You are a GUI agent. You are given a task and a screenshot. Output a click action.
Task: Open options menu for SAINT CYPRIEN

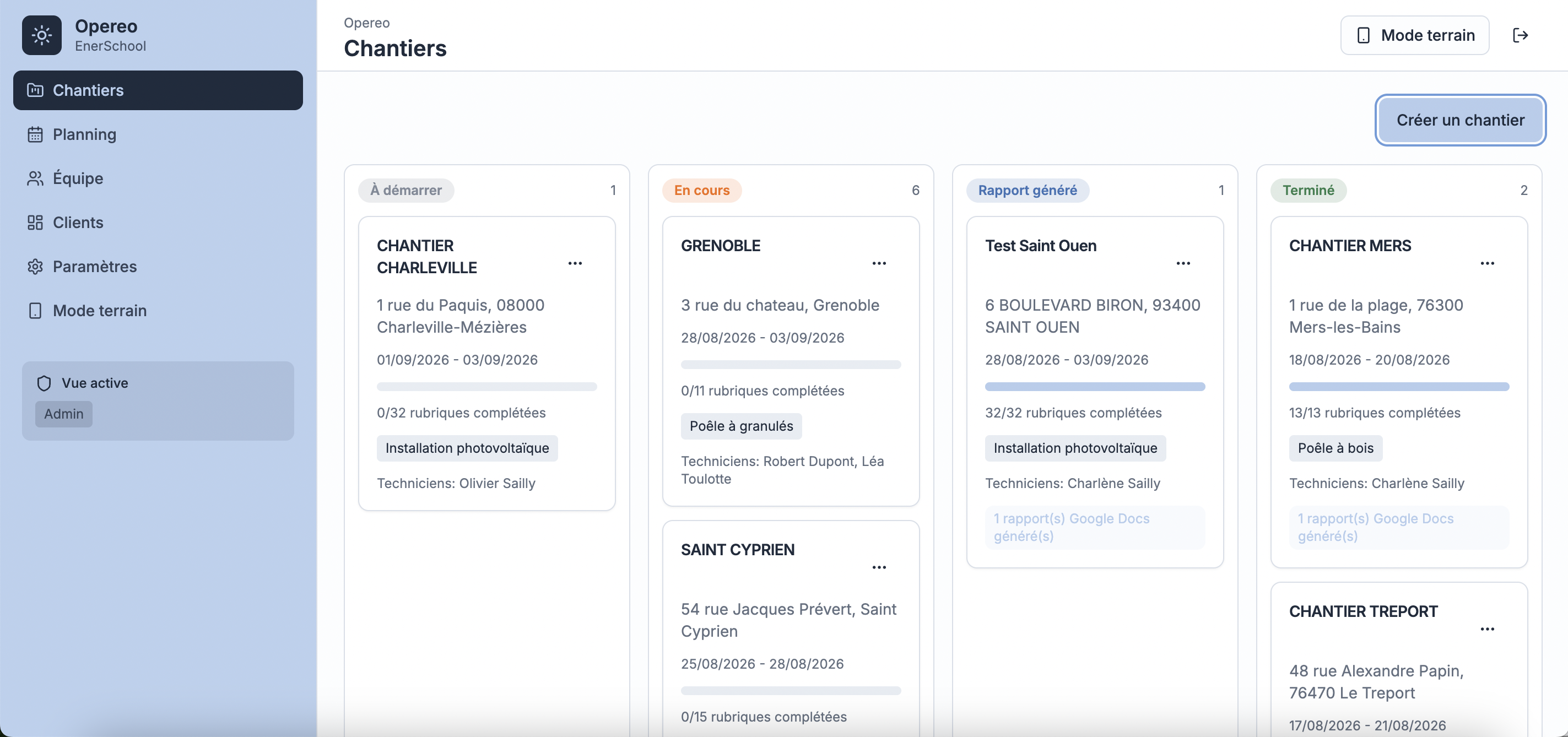(x=879, y=567)
